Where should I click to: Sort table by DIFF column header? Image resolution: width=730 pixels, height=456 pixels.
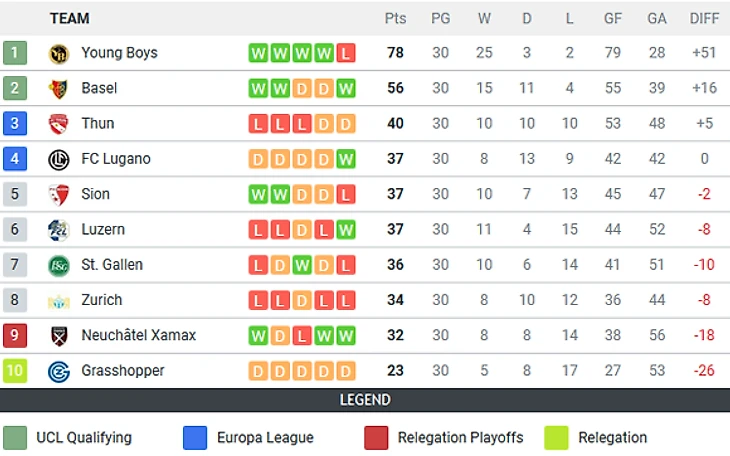pyautogui.click(x=704, y=18)
